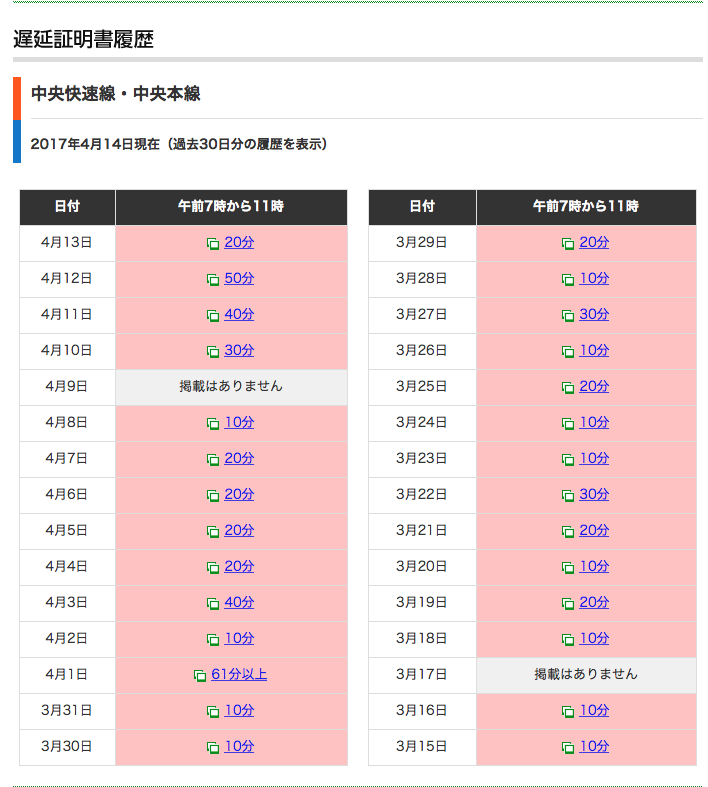
Task: Open the 10分 delay link for March 16
Action: (594, 710)
